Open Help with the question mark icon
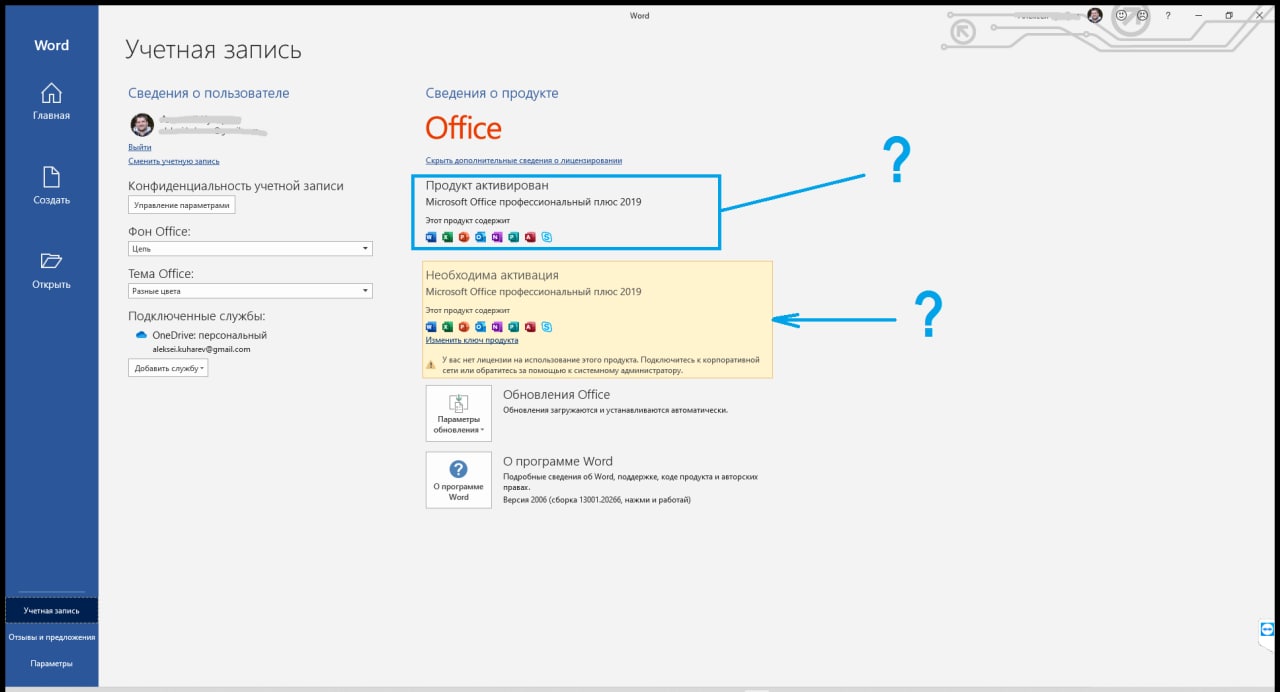 point(1168,15)
